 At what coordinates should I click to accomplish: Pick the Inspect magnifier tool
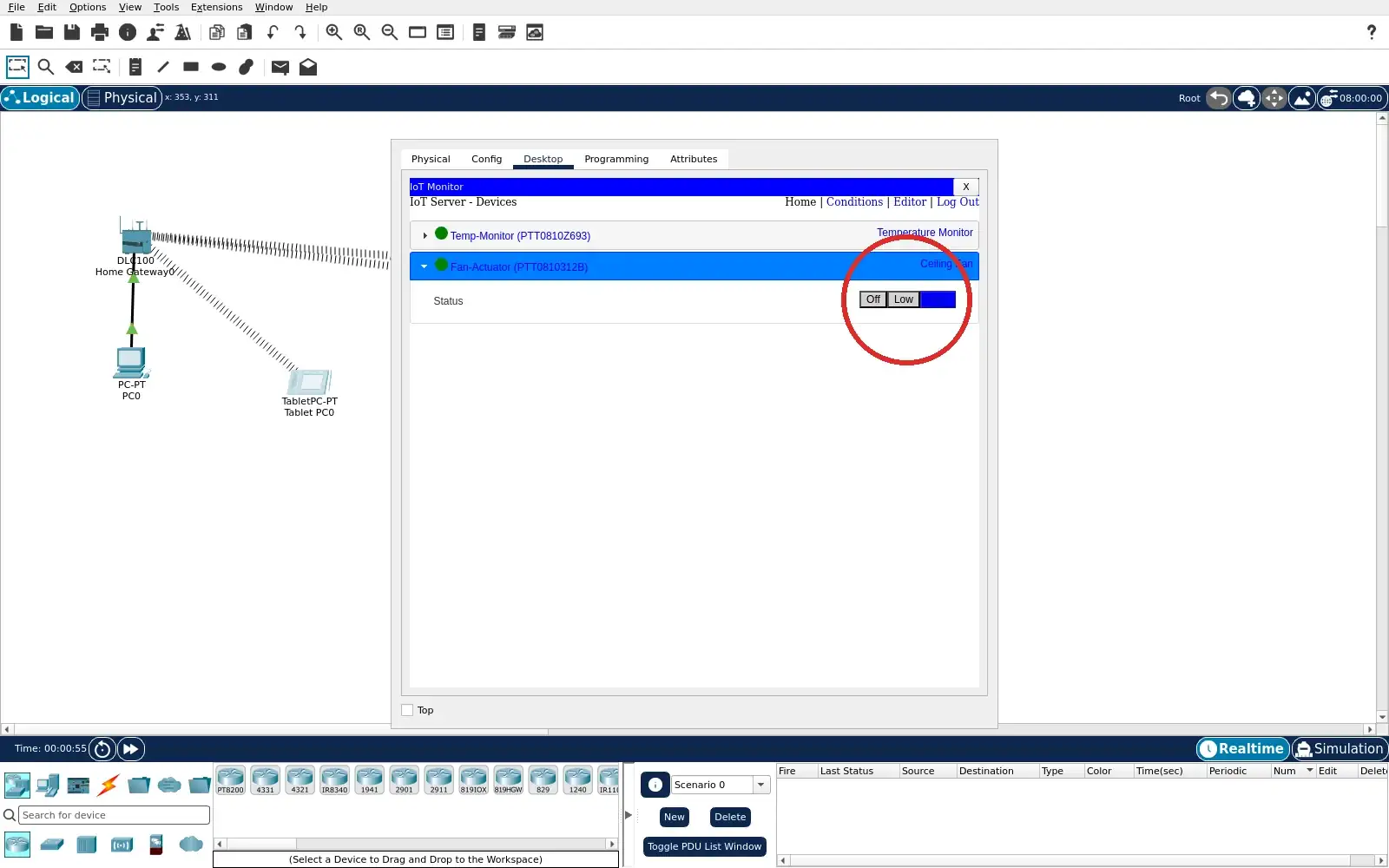46,67
